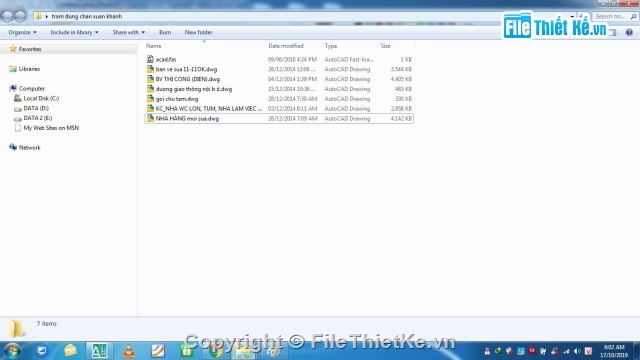Click the blue monitor taskbar icon
This screenshot has height=360, width=640.
(x=42, y=351)
